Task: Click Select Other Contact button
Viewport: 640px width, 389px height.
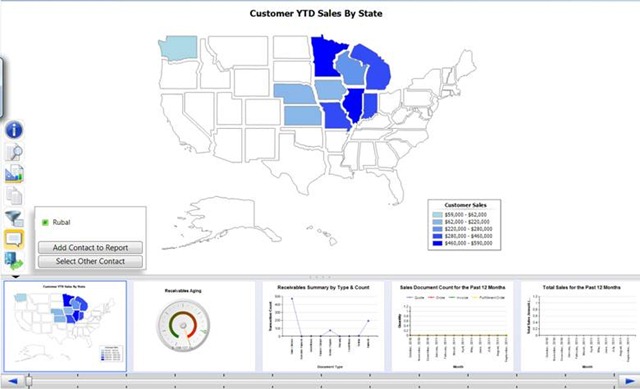Action: 90,261
